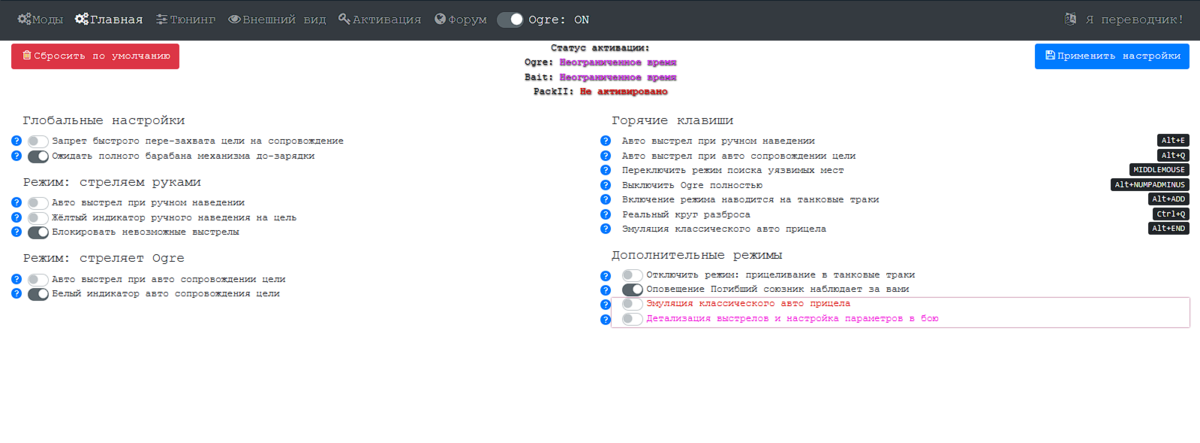Open help for 'Оповещение Погибший союзник наблюдает' setting
1200x443 pixels.
tap(605, 290)
